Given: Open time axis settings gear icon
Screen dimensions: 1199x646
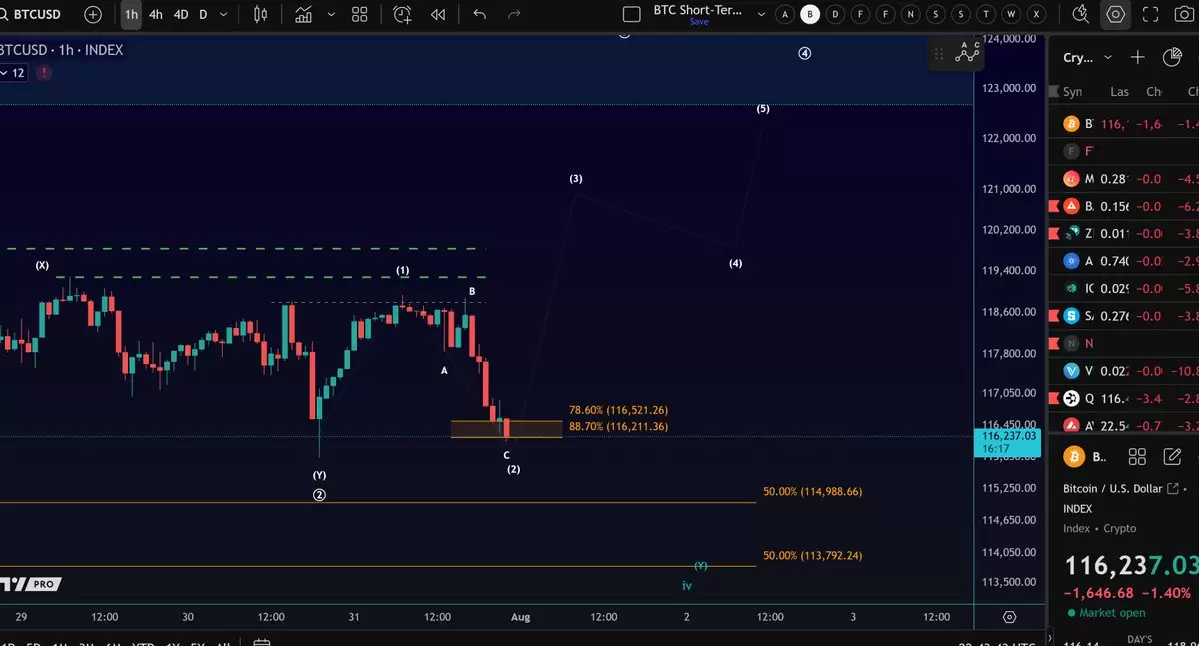Looking at the screenshot, I should click(x=1009, y=617).
